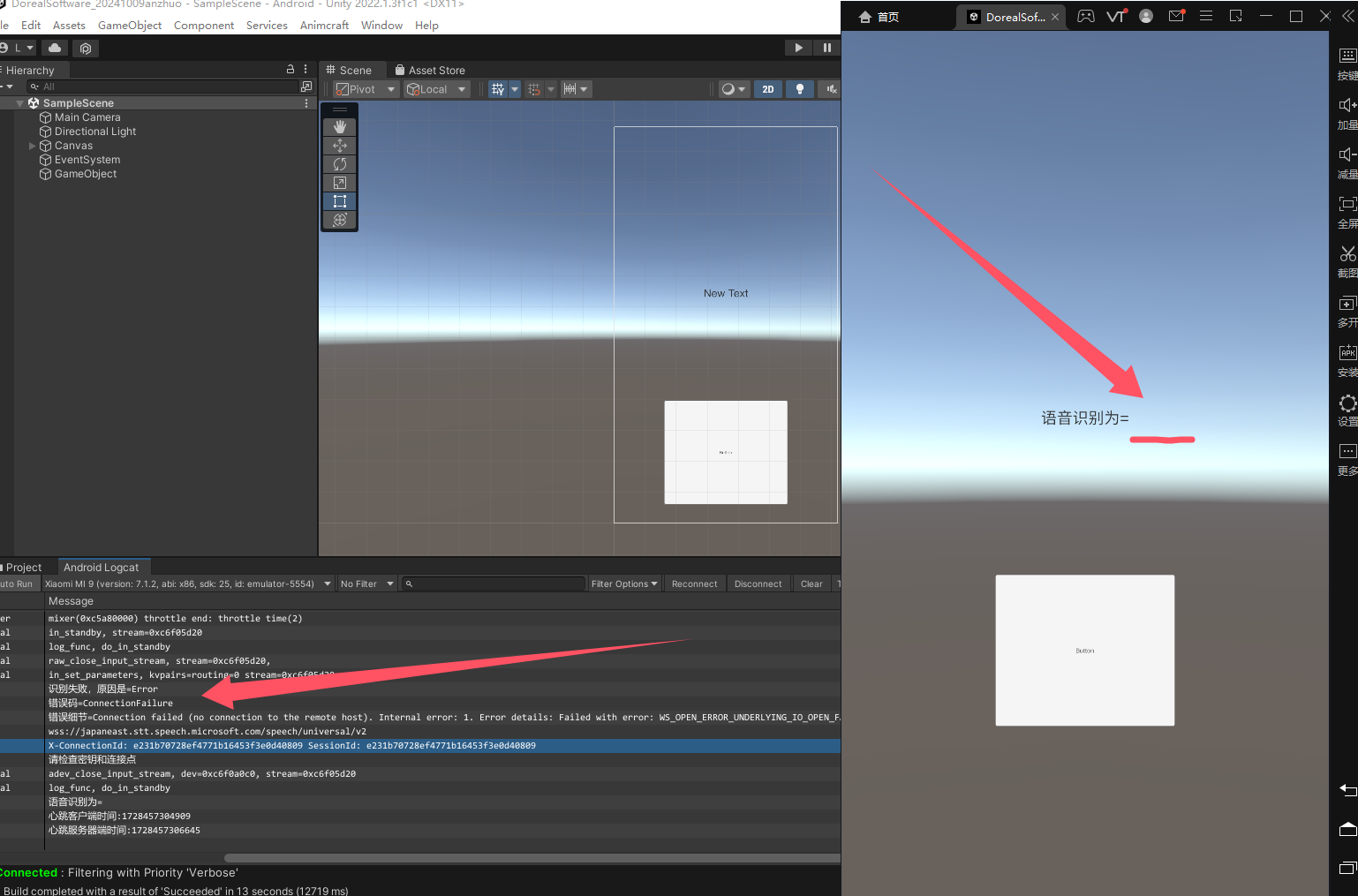The image size is (1358, 896).
Task: Toggle grid snapping button in Scene toolbar
Action: [533, 89]
